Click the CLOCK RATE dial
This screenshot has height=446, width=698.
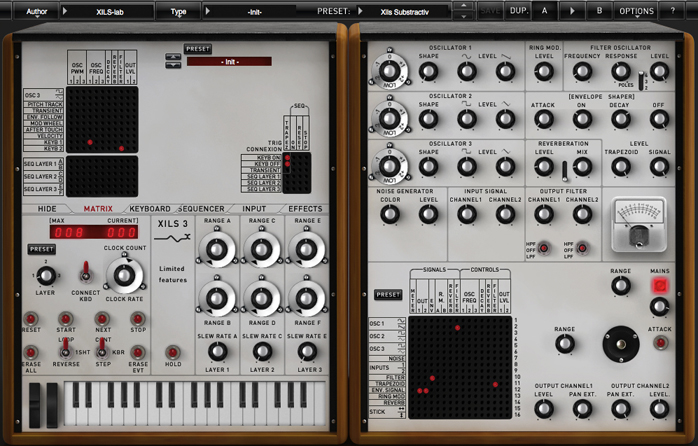(124, 276)
